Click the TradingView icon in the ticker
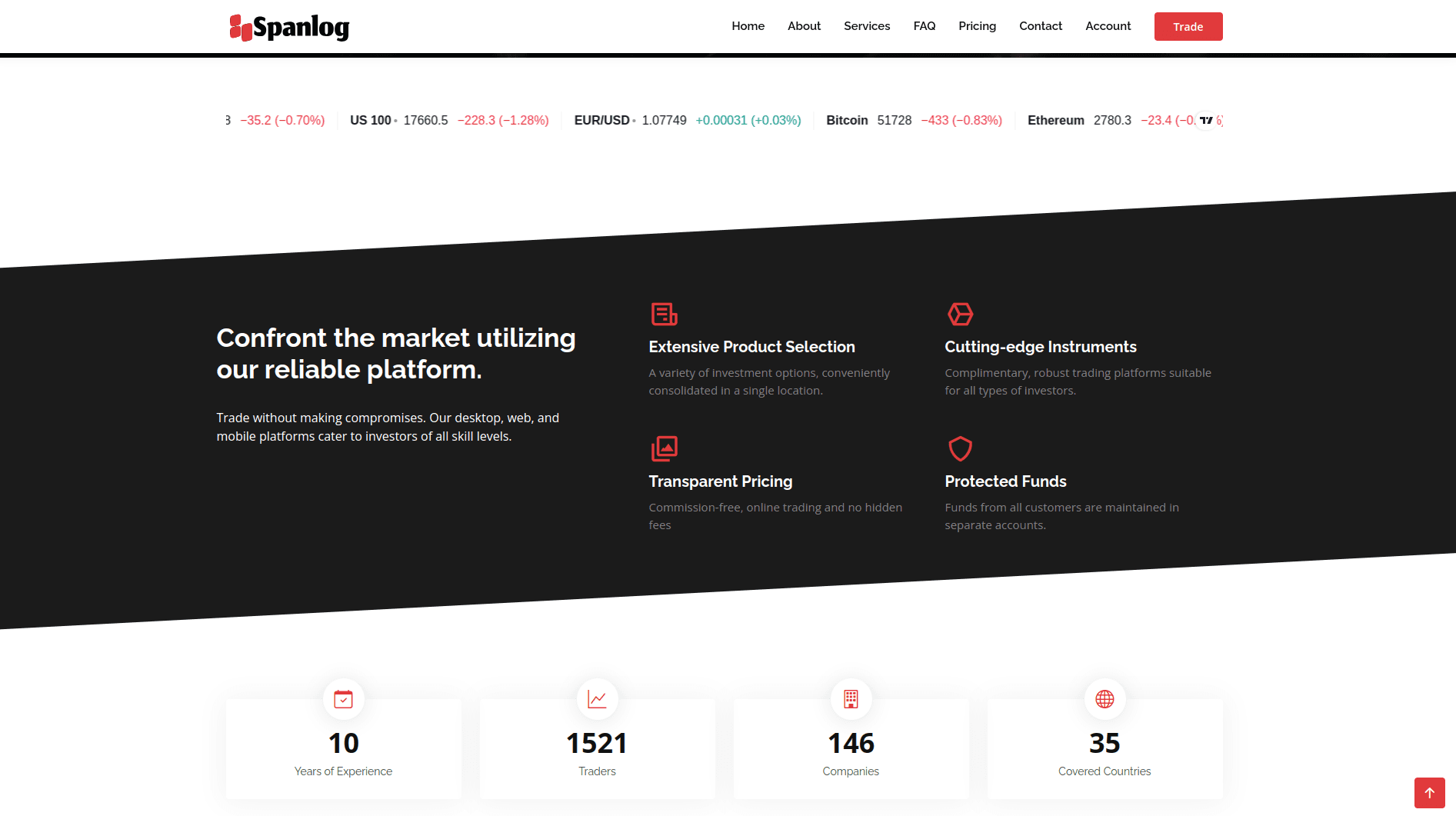This screenshot has height=816, width=1456. pyautogui.click(x=1206, y=120)
